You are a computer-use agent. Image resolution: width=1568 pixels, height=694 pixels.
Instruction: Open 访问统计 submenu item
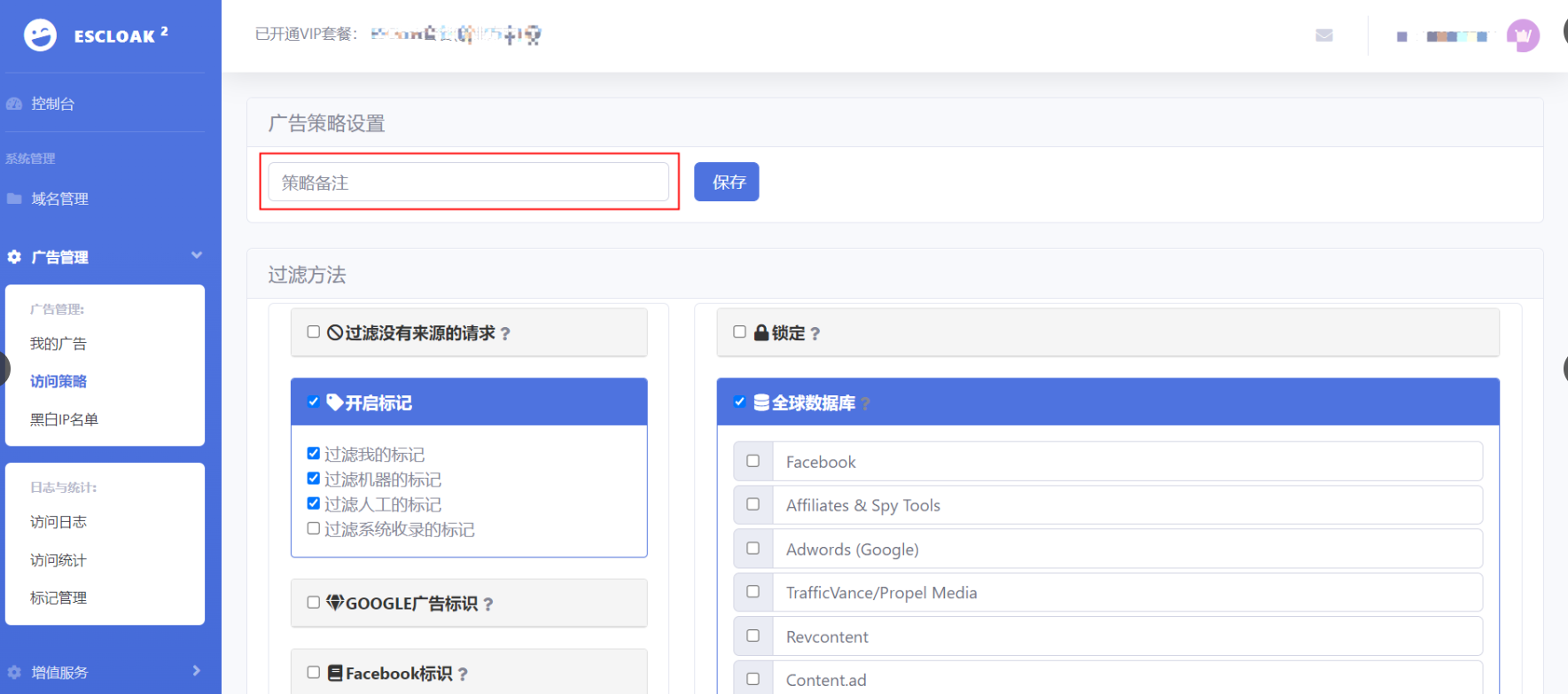coord(59,560)
